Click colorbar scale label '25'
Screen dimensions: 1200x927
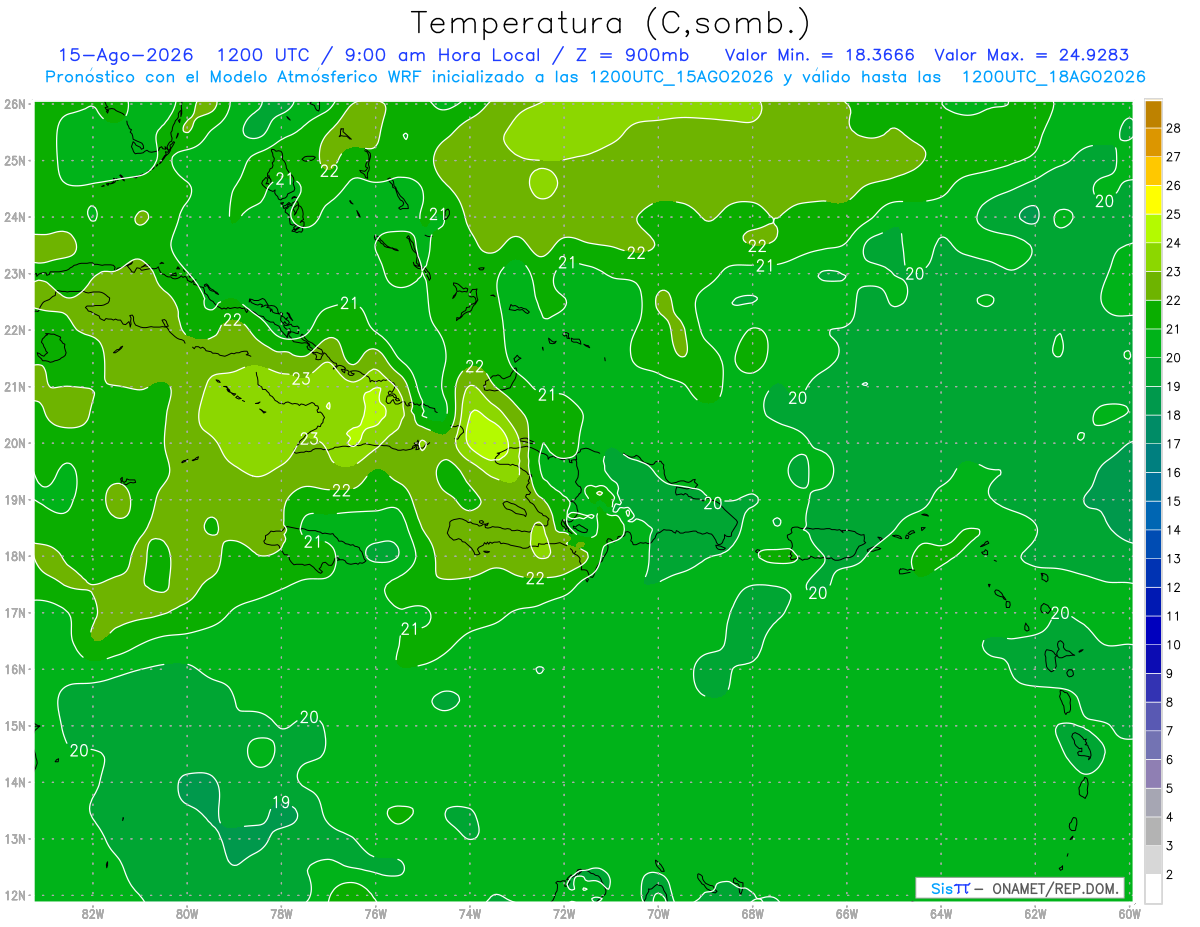coord(1175,214)
